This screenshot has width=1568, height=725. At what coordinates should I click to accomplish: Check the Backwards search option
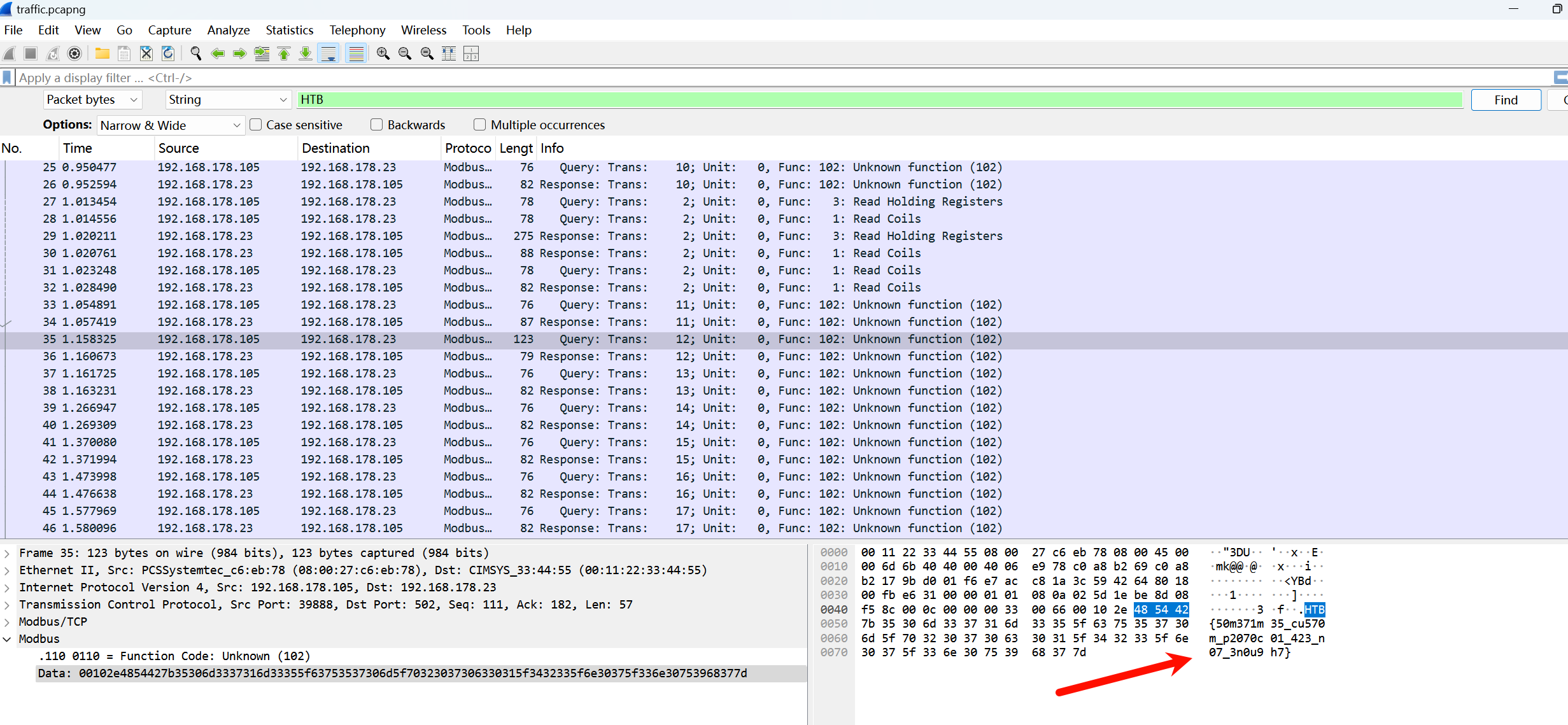point(377,125)
